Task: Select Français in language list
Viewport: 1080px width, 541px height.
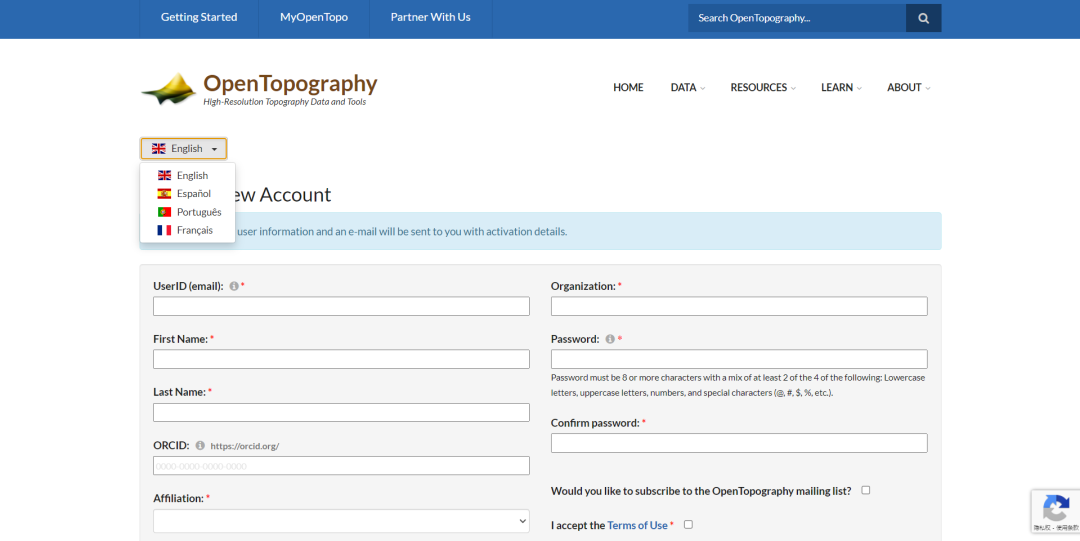Action: [x=187, y=230]
